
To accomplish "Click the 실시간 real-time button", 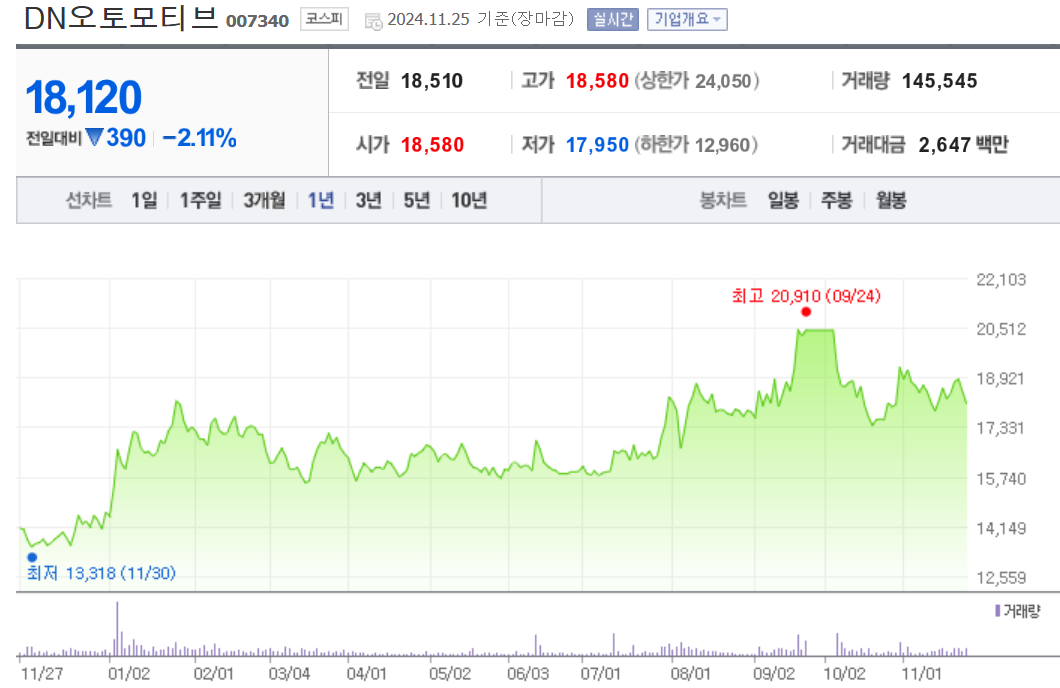I will click(612, 20).
